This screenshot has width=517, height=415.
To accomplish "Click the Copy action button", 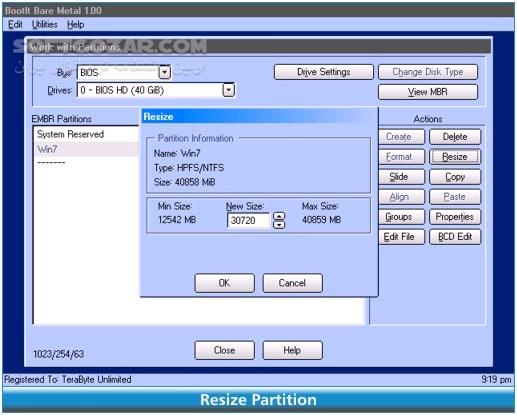I will pos(455,177).
